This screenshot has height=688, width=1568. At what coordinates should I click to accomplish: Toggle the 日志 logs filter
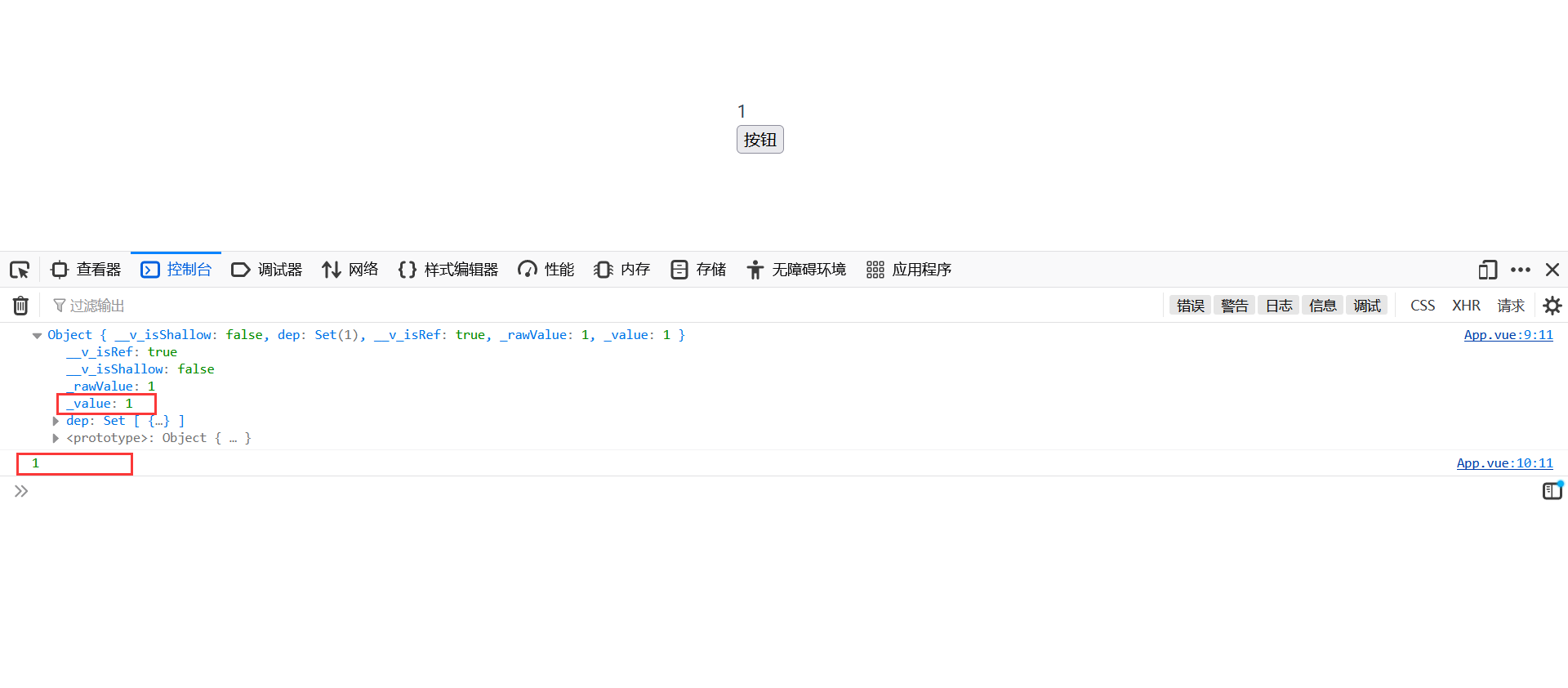tap(1279, 306)
